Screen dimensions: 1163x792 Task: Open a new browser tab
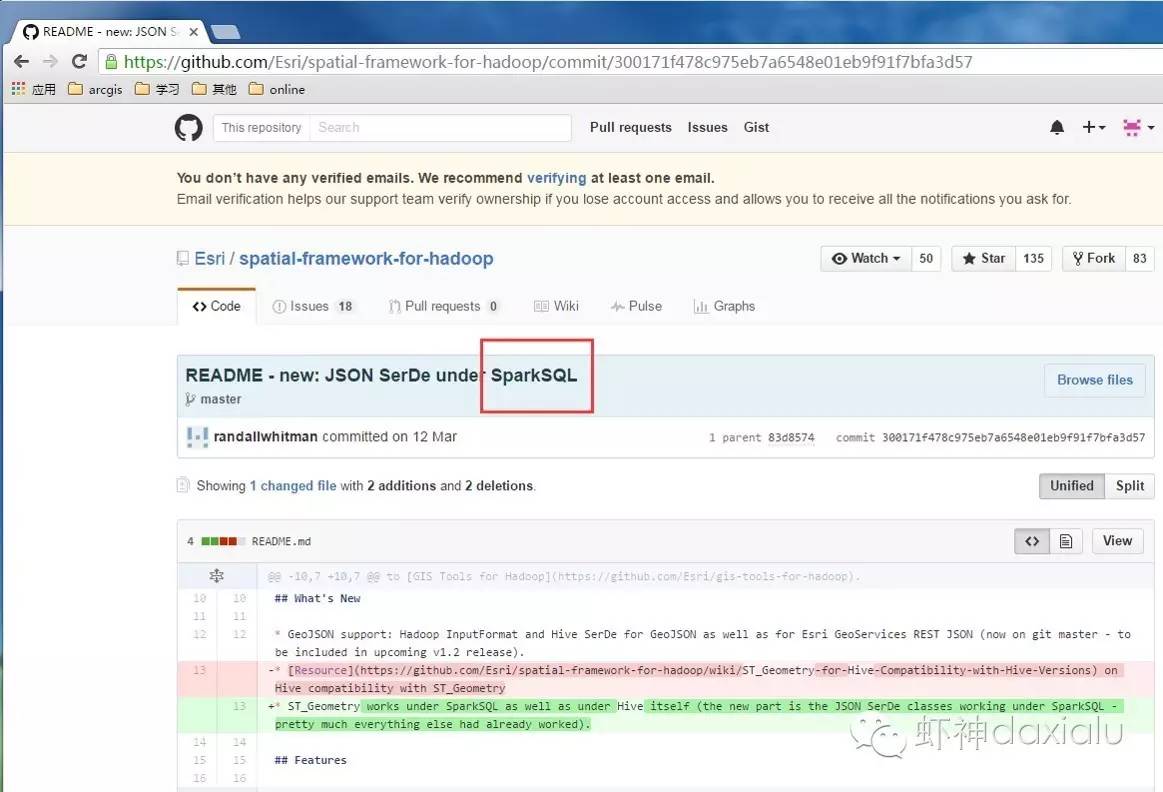click(225, 32)
